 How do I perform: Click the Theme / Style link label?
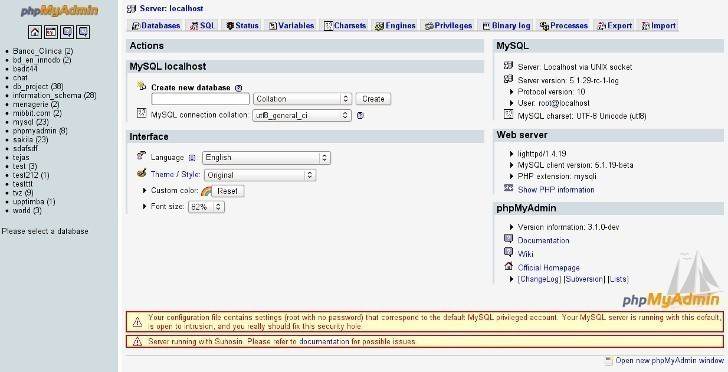(175, 175)
